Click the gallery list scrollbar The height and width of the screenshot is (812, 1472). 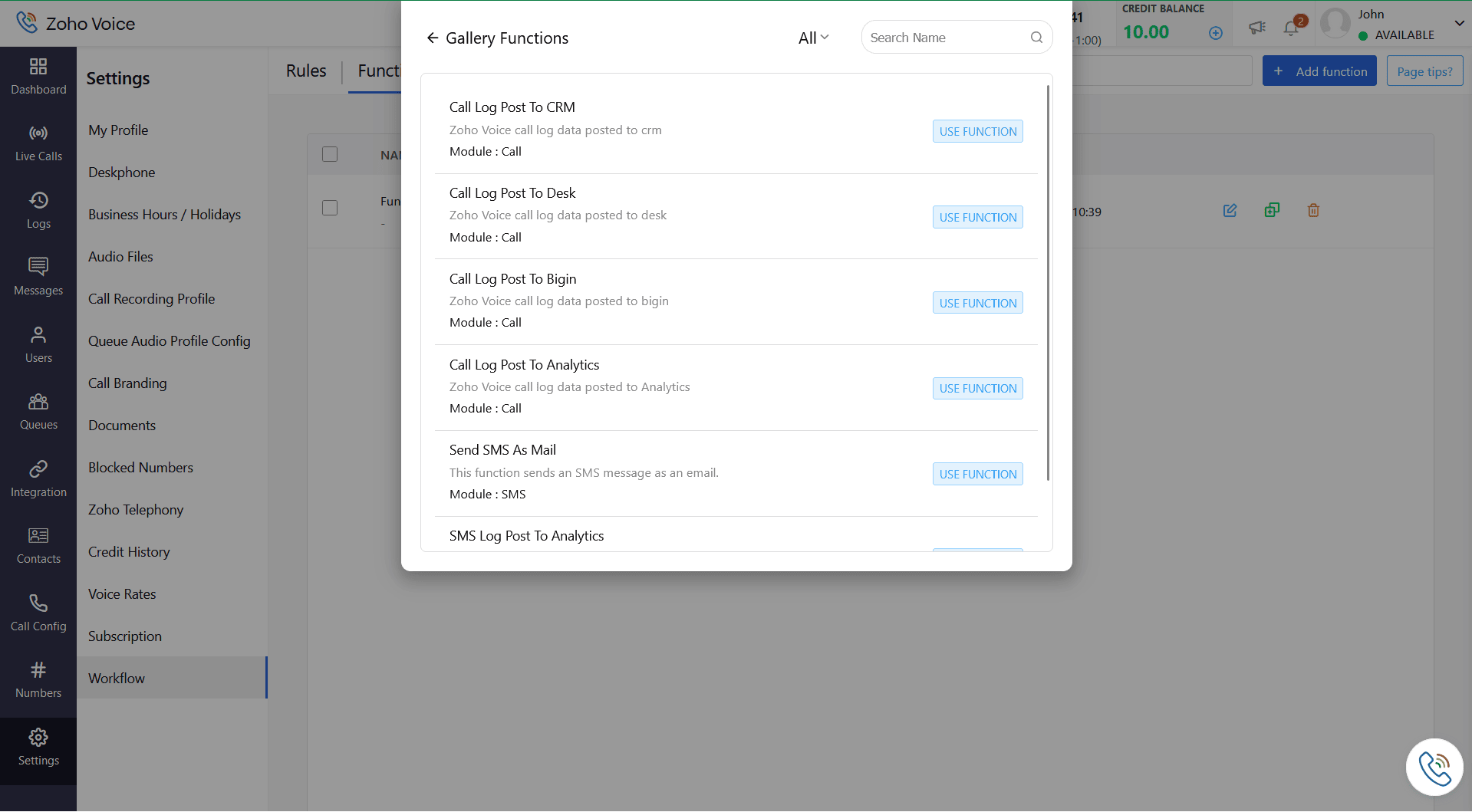(1047, 284)
